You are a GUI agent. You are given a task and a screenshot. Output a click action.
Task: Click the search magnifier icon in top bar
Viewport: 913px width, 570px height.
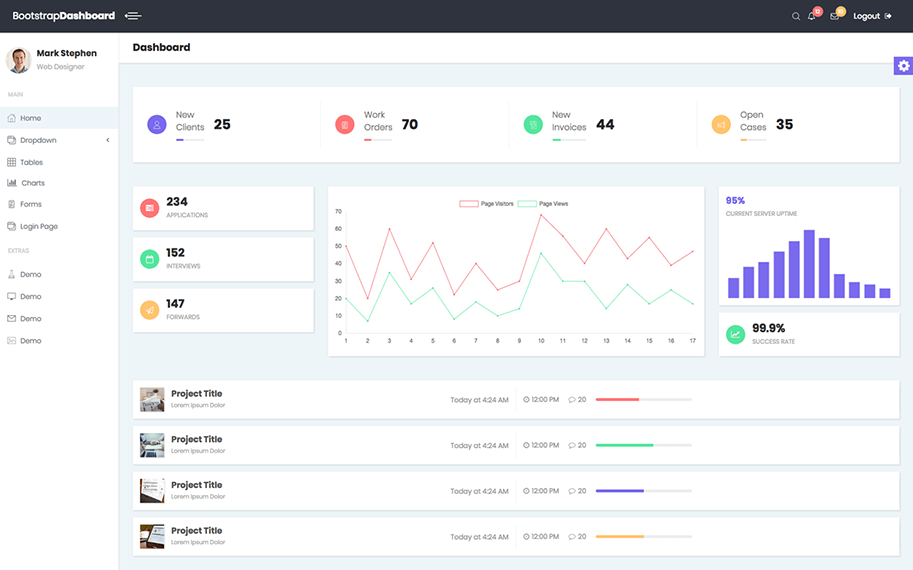pyautogui.click(x=796, y=16)
